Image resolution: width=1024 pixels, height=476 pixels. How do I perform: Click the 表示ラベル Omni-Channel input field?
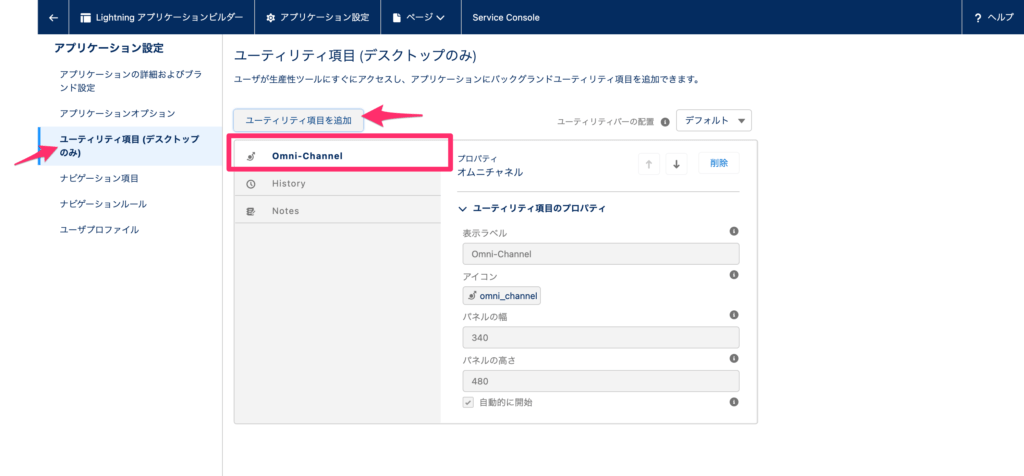[600, 254]
